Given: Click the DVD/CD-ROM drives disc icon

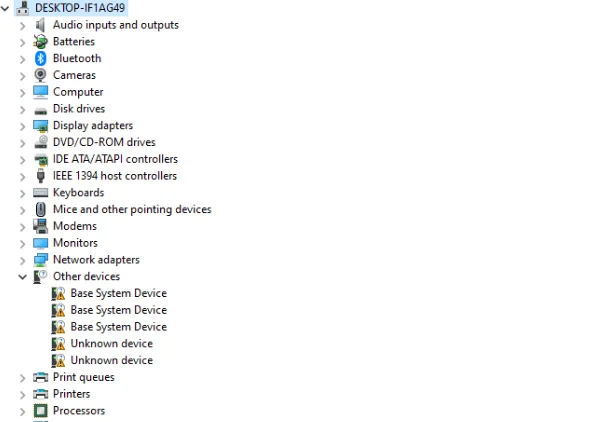Looking at the screenshot, I should click(x=41, y=142).
